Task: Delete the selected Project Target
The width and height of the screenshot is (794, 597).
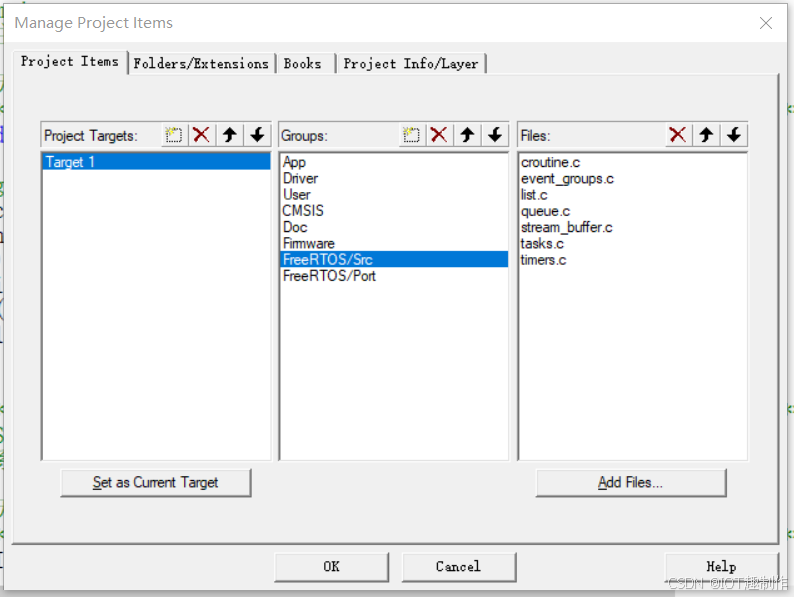Action: [202, 135]
